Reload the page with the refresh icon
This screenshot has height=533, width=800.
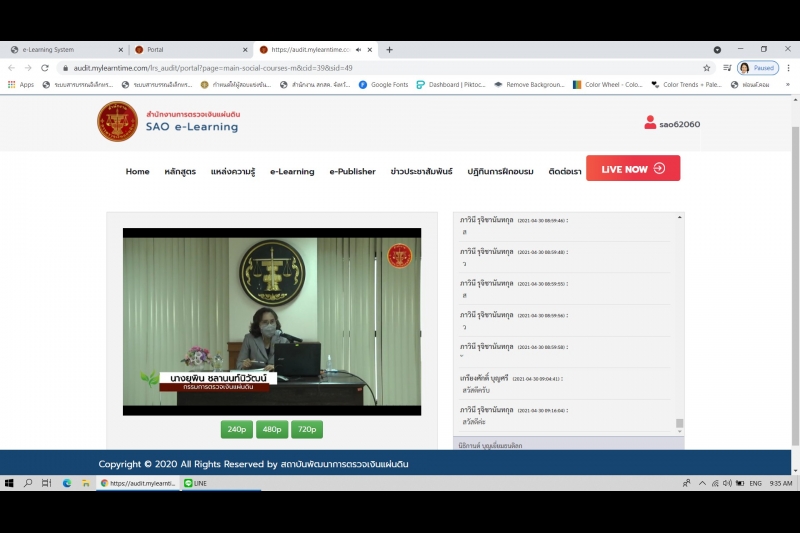coord(45,68)
